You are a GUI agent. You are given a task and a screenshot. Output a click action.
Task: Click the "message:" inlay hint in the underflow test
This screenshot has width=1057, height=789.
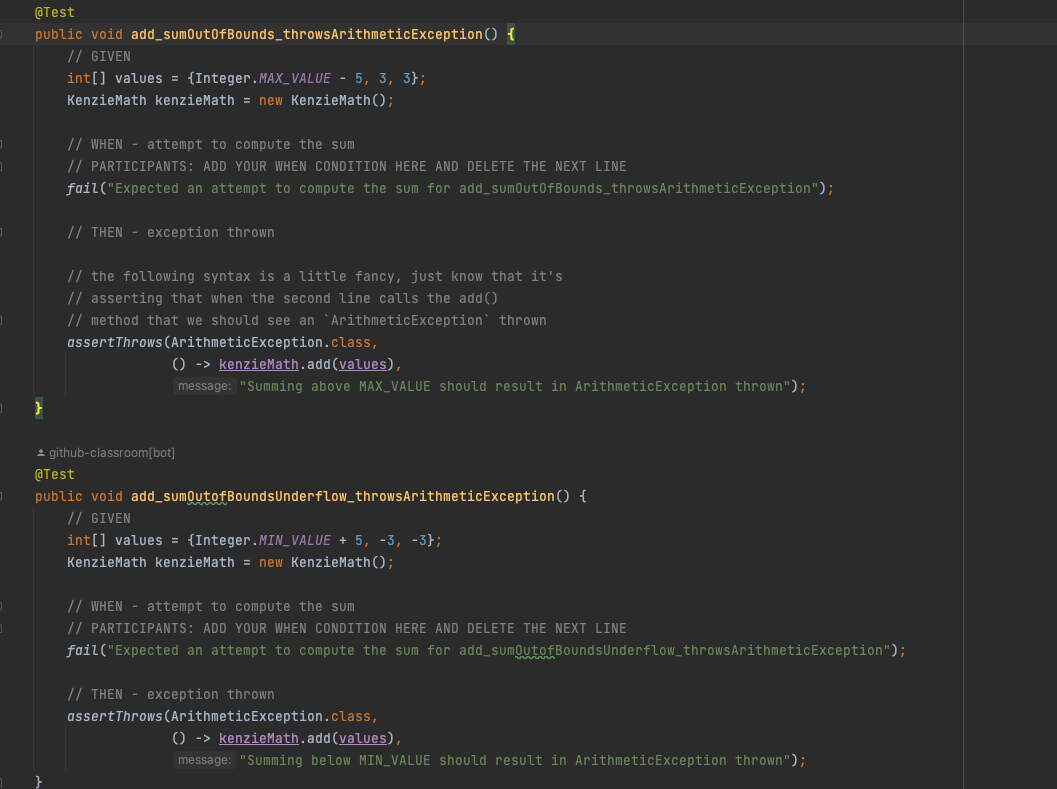click(204, 760)
